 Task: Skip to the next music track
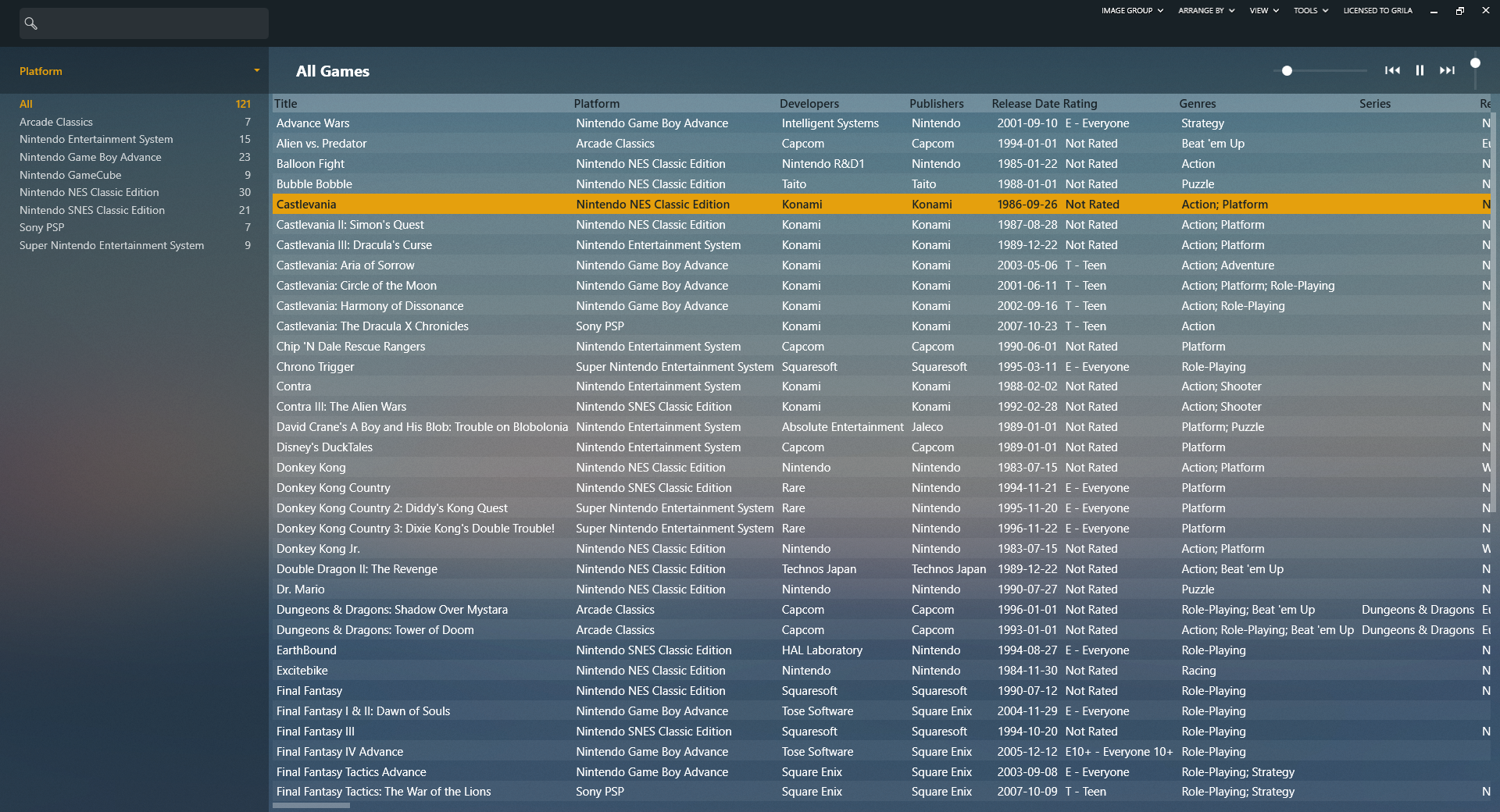point(1447,70)
